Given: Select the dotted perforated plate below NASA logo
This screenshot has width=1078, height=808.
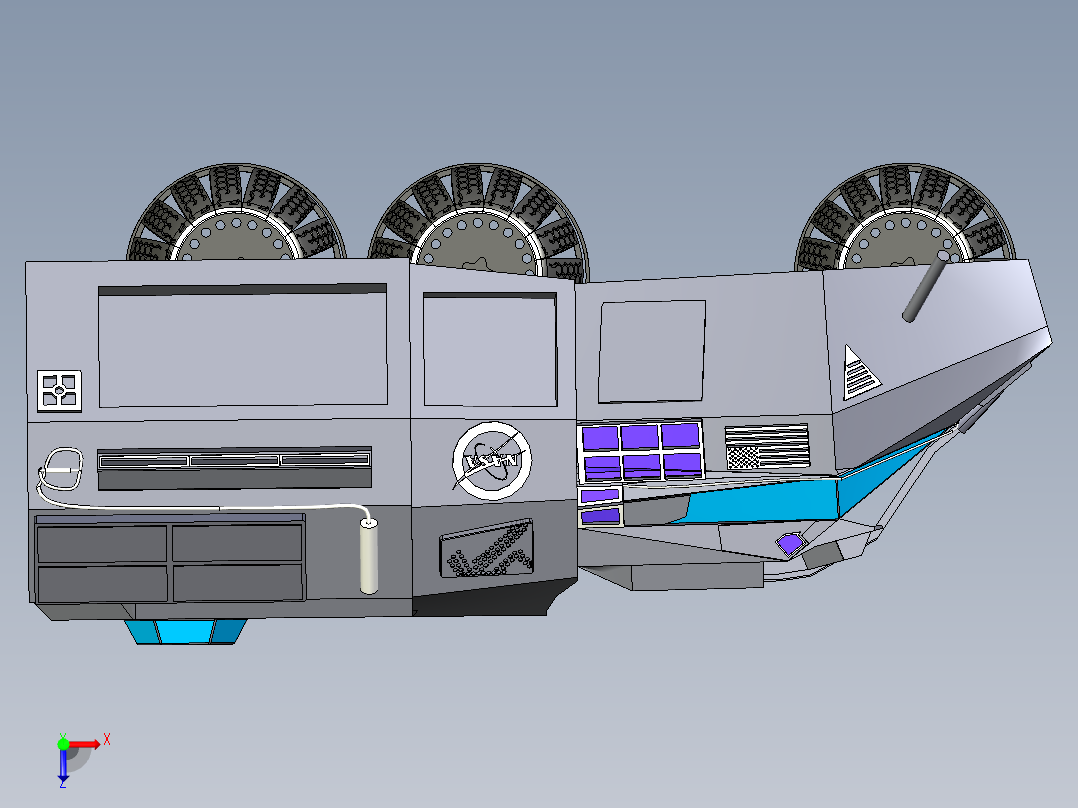Looking at the screenshot, I should coord(487,548).
